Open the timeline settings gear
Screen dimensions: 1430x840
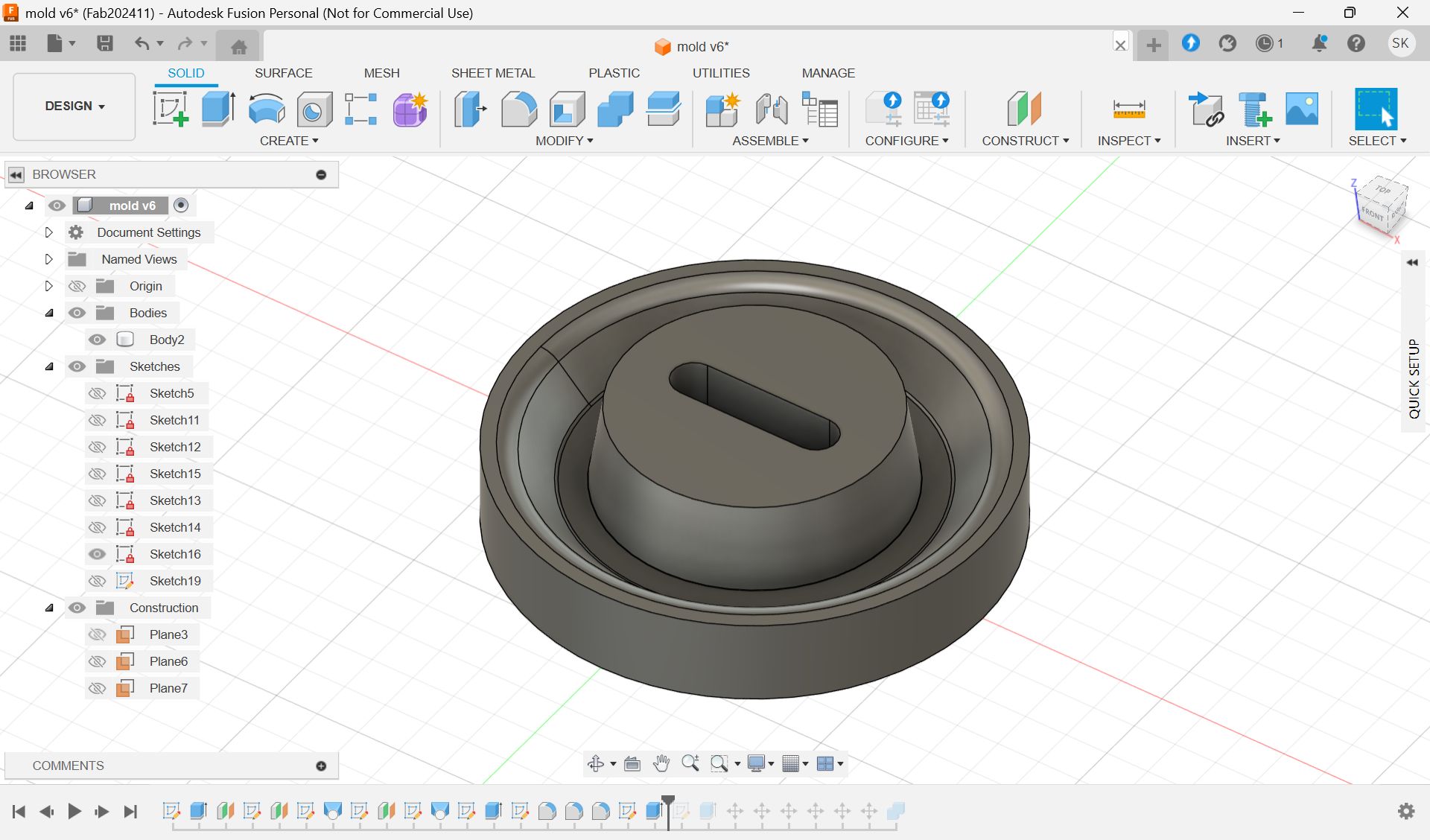(1406, 811)
